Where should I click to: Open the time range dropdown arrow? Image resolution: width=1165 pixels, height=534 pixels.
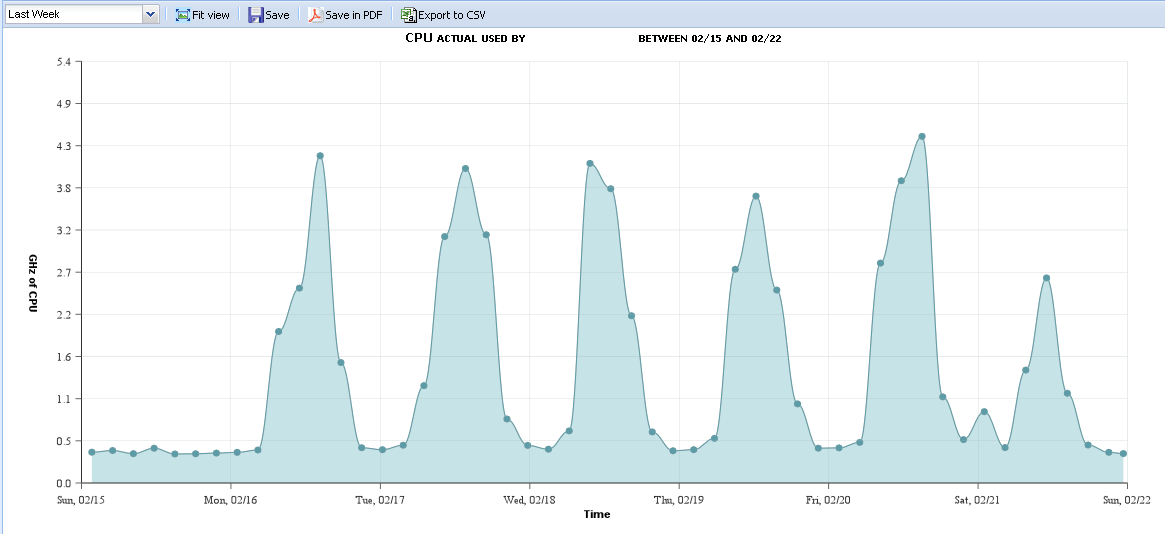coord(150,14)
